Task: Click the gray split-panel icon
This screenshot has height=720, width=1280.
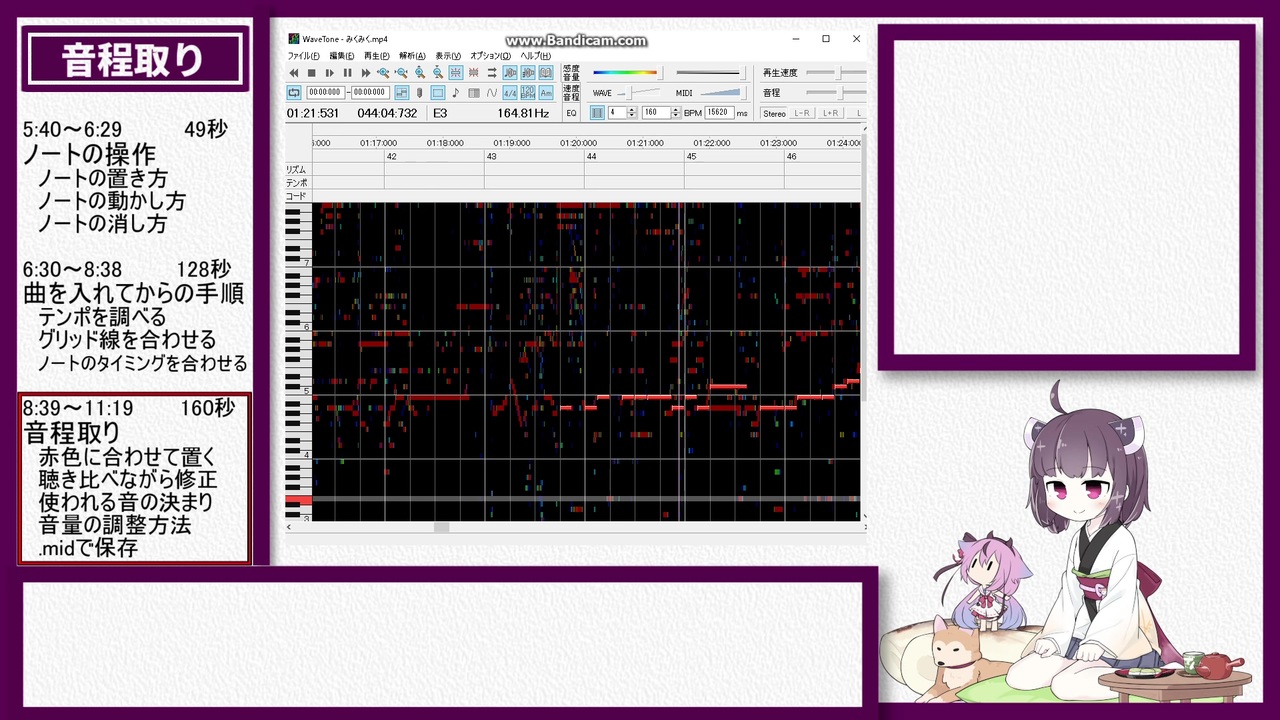Action: [474, 93]
